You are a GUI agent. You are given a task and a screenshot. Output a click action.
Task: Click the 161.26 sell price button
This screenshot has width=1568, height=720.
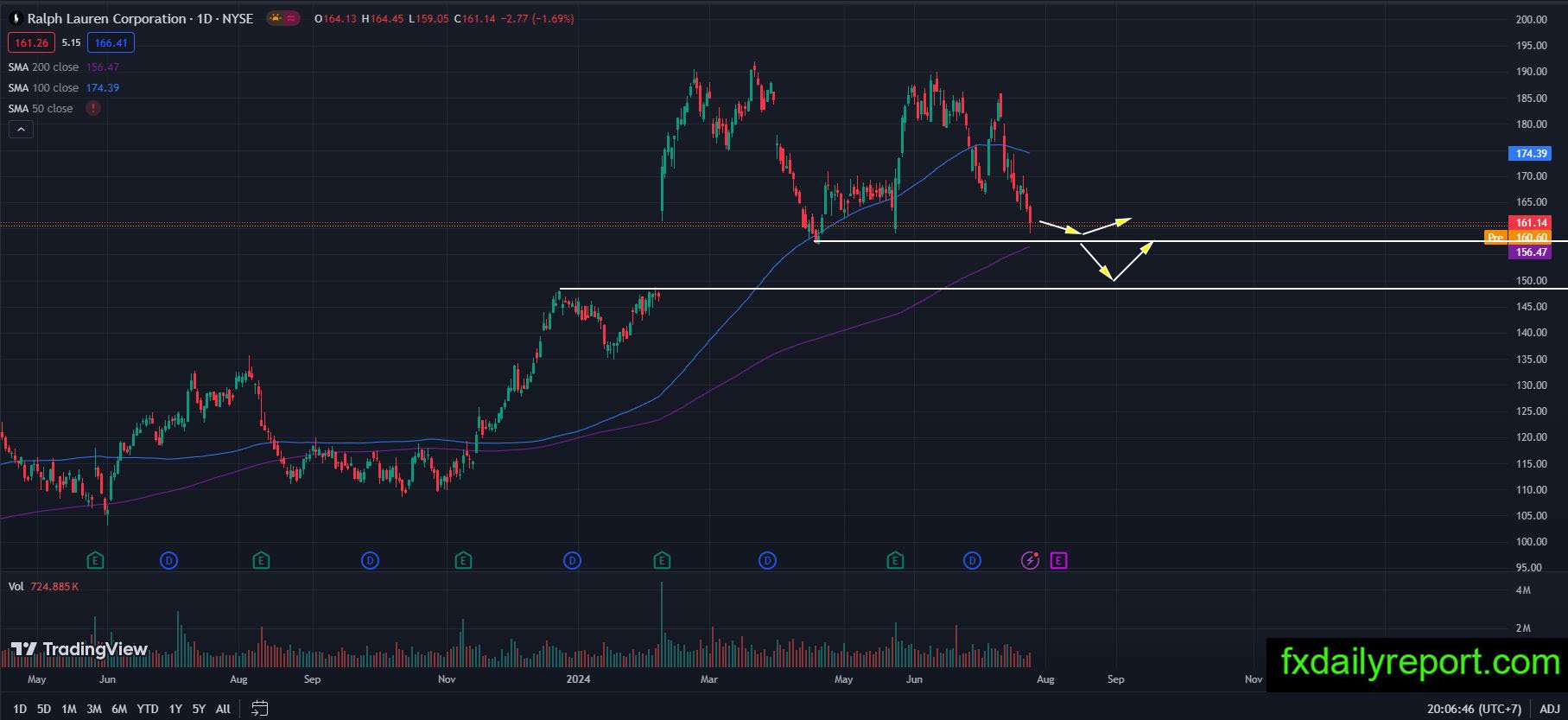pyautogui.click(x=31, y=42)
